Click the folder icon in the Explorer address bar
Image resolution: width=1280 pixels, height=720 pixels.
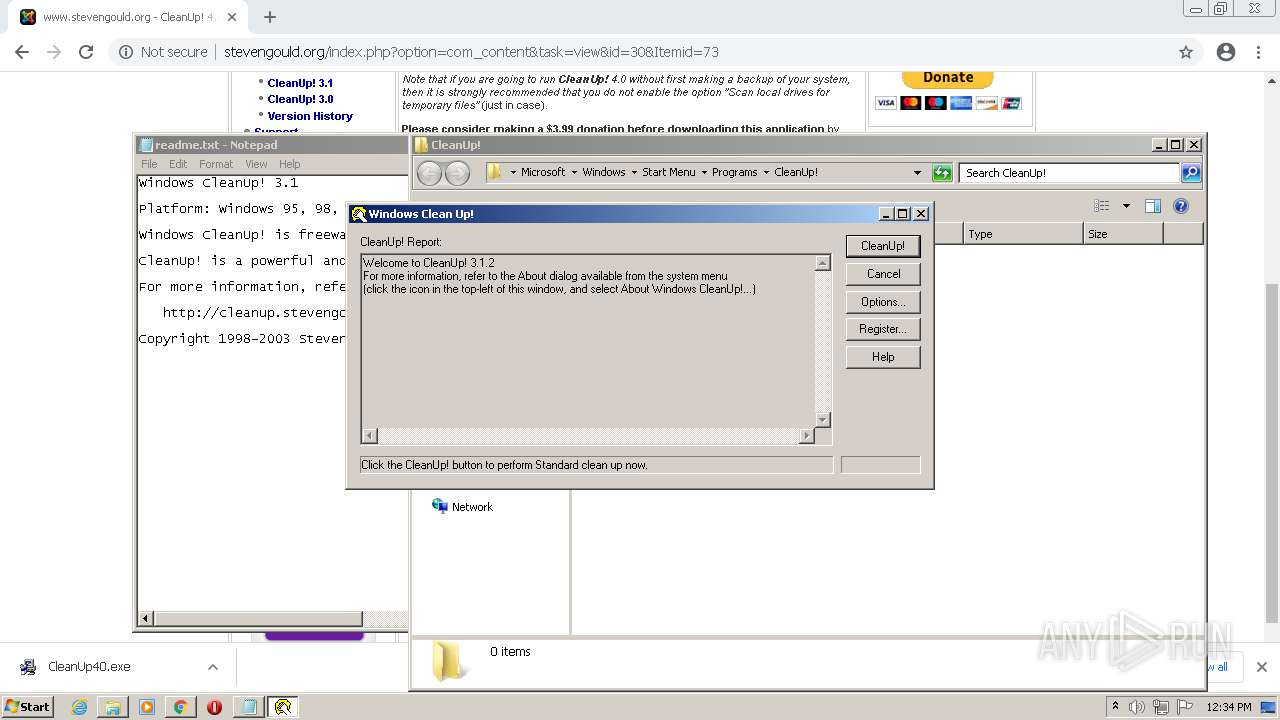(494, 172)
